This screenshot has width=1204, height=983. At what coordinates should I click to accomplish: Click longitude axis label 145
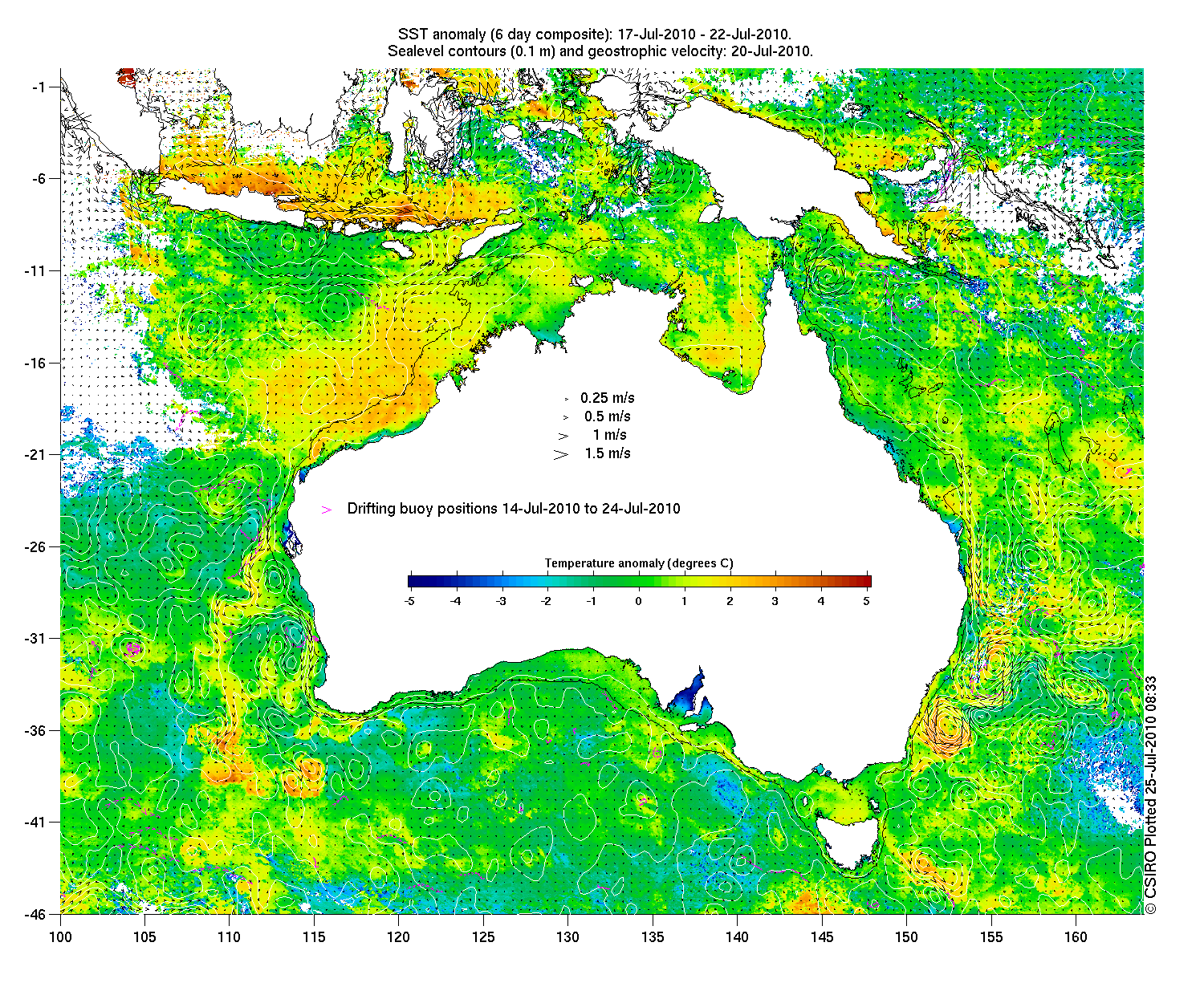point(822,936)
